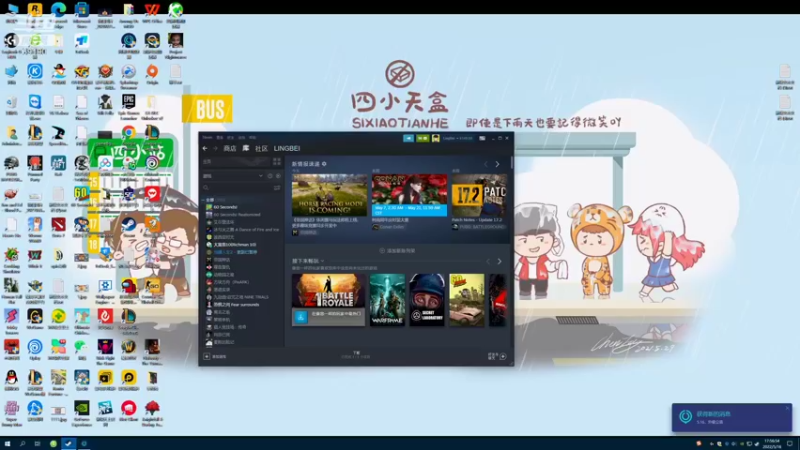This screenshot has width=800, height=450.
Task: Click the blue download button under Z1 Battle Royale
Action: [301, 317]
